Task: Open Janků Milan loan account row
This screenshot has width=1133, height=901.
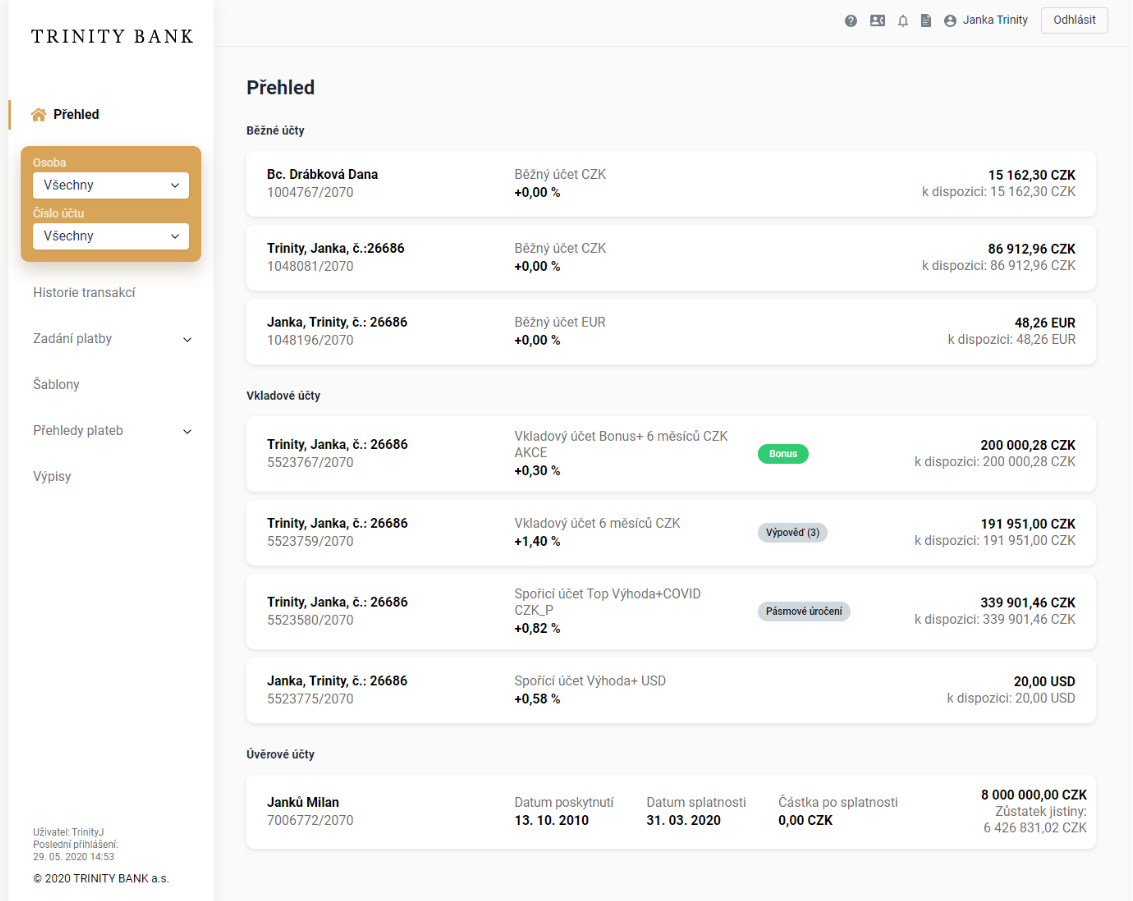Action: coord(670,812)
